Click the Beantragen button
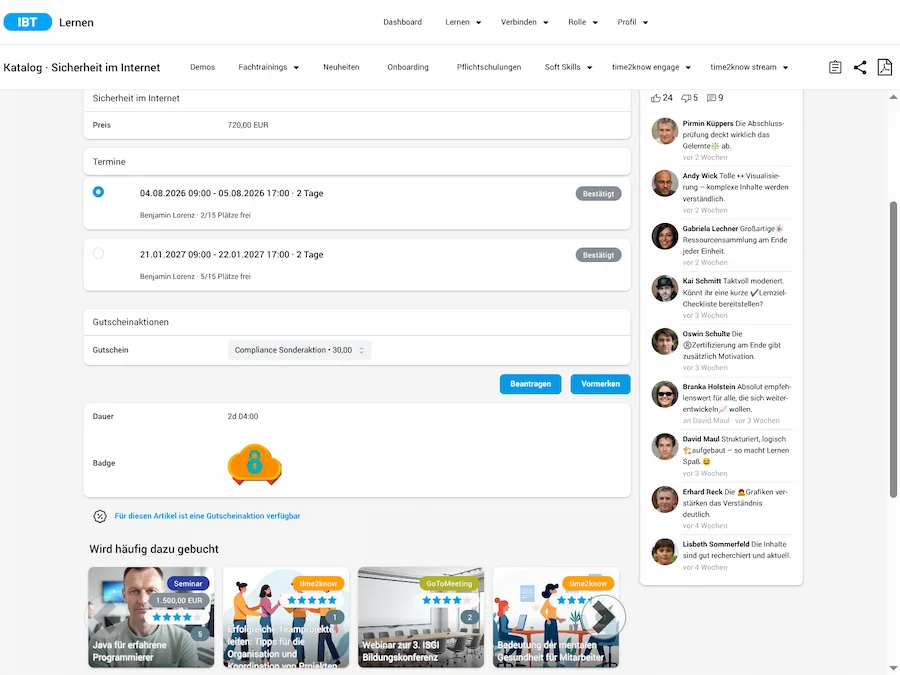This screenshot has height=675, width=900. 530,384
